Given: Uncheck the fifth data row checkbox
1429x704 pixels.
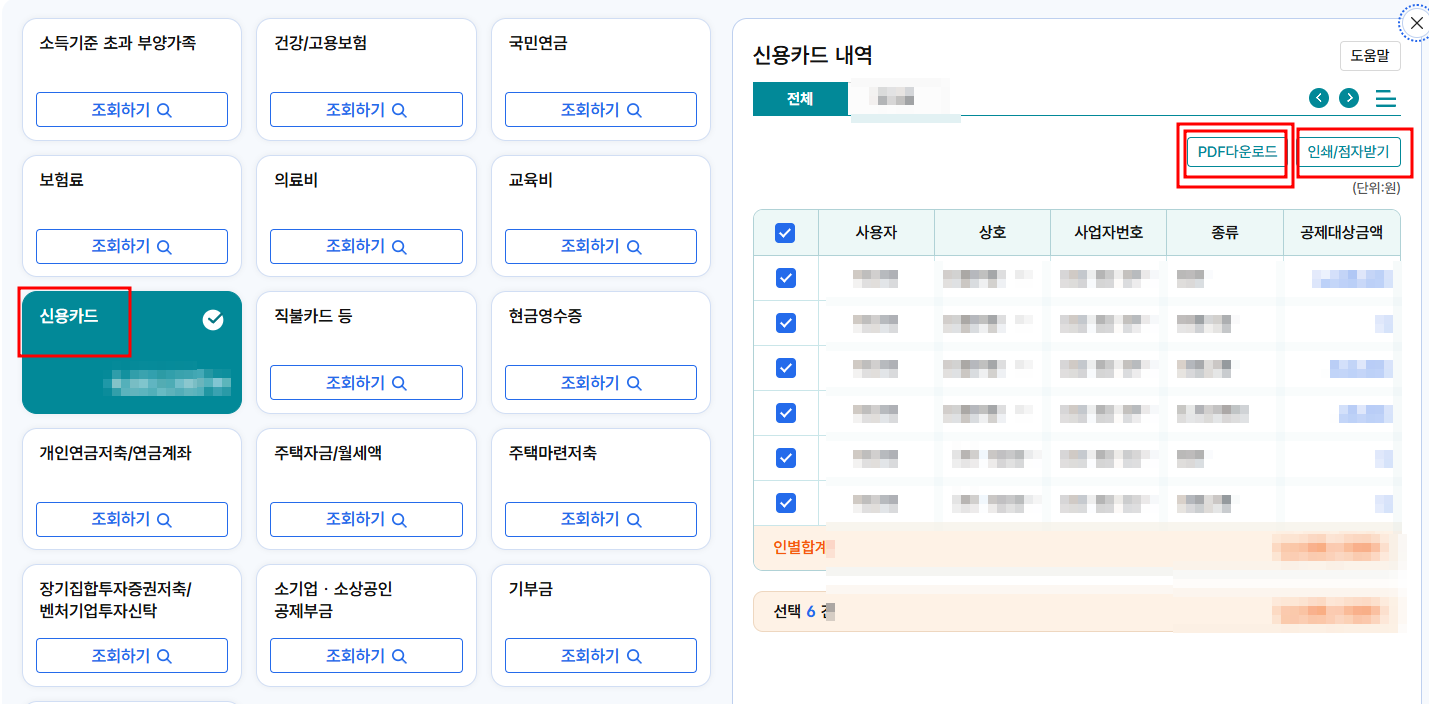Looking at the screenshot, I should click(x=785, y=458).
